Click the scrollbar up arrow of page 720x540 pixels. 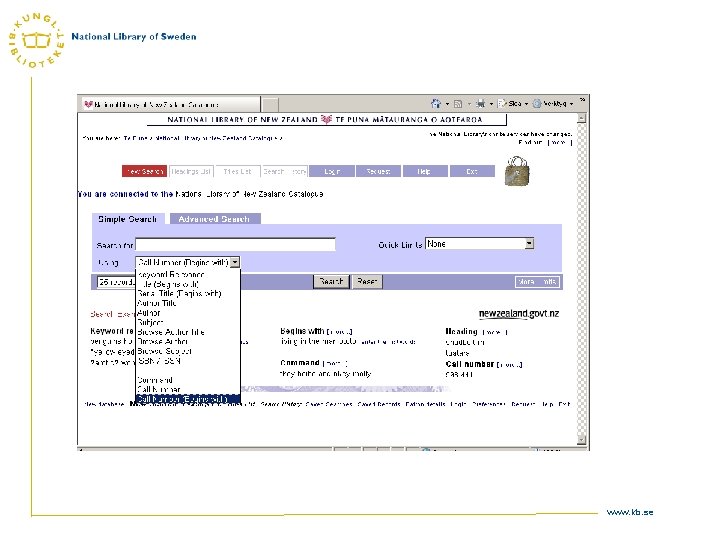point(581,118)
